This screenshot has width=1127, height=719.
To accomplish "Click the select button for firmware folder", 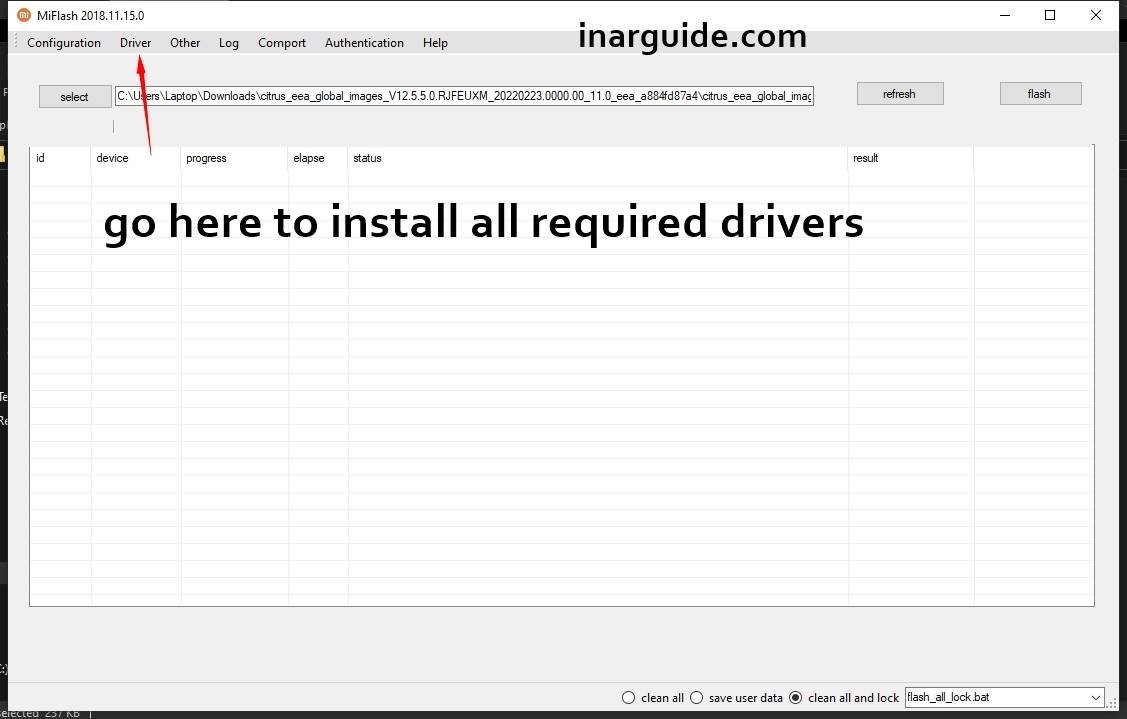I will tap(75, 96).
